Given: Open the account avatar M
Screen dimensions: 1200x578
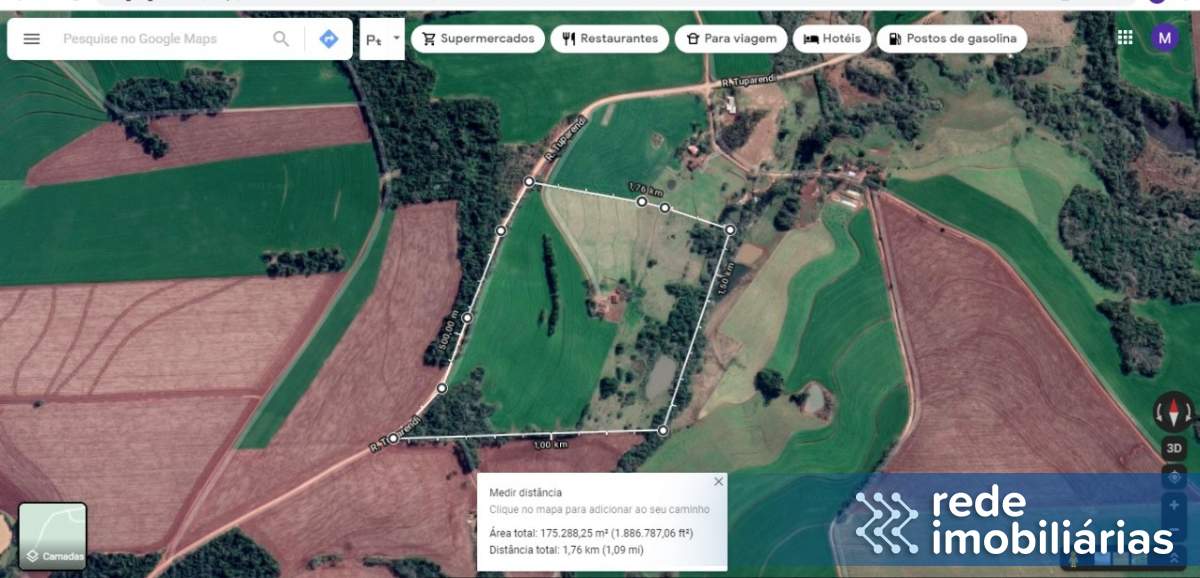Looking at the screenshot, I should (1164, 38).
